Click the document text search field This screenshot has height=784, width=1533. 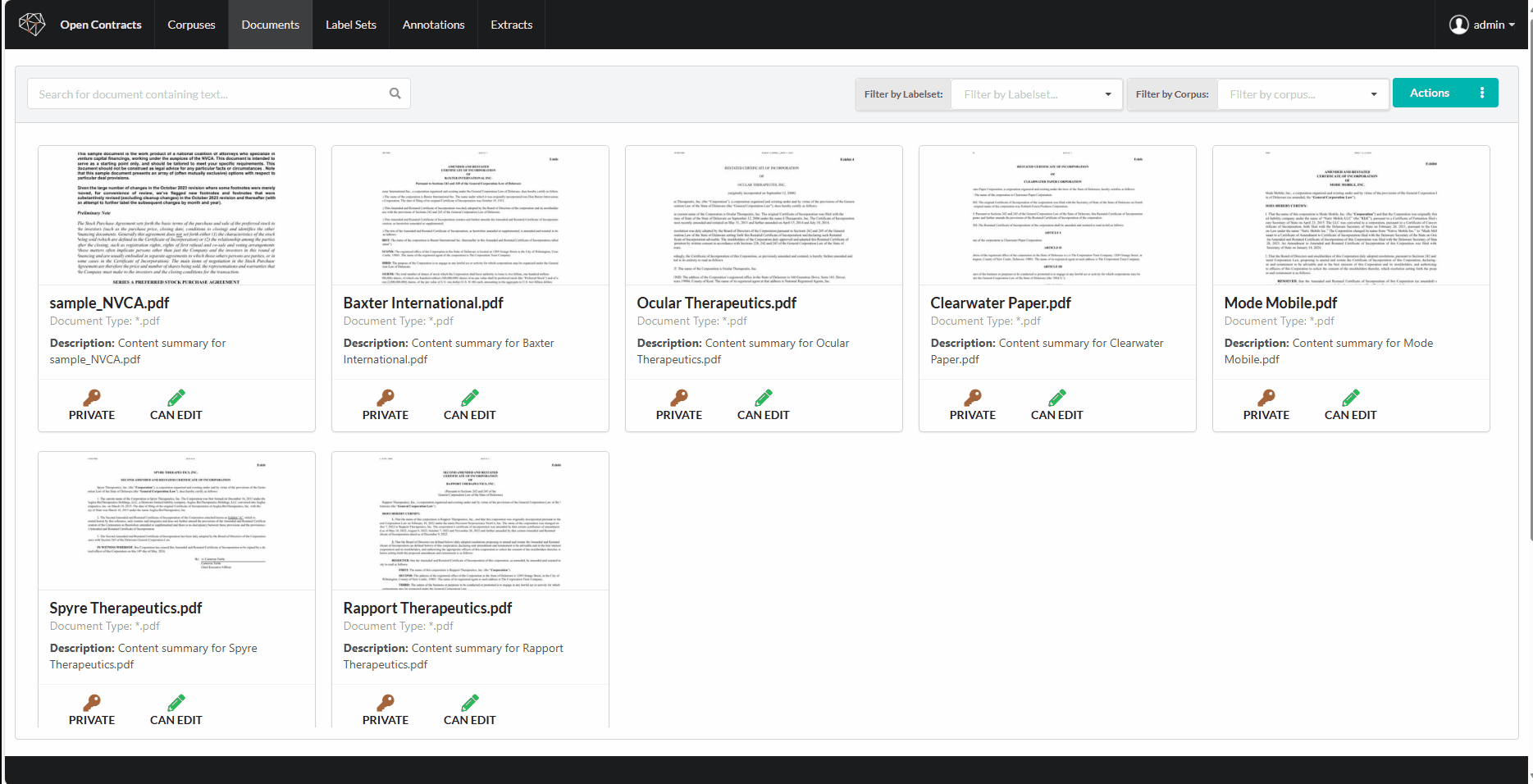(x=219, y=93)
